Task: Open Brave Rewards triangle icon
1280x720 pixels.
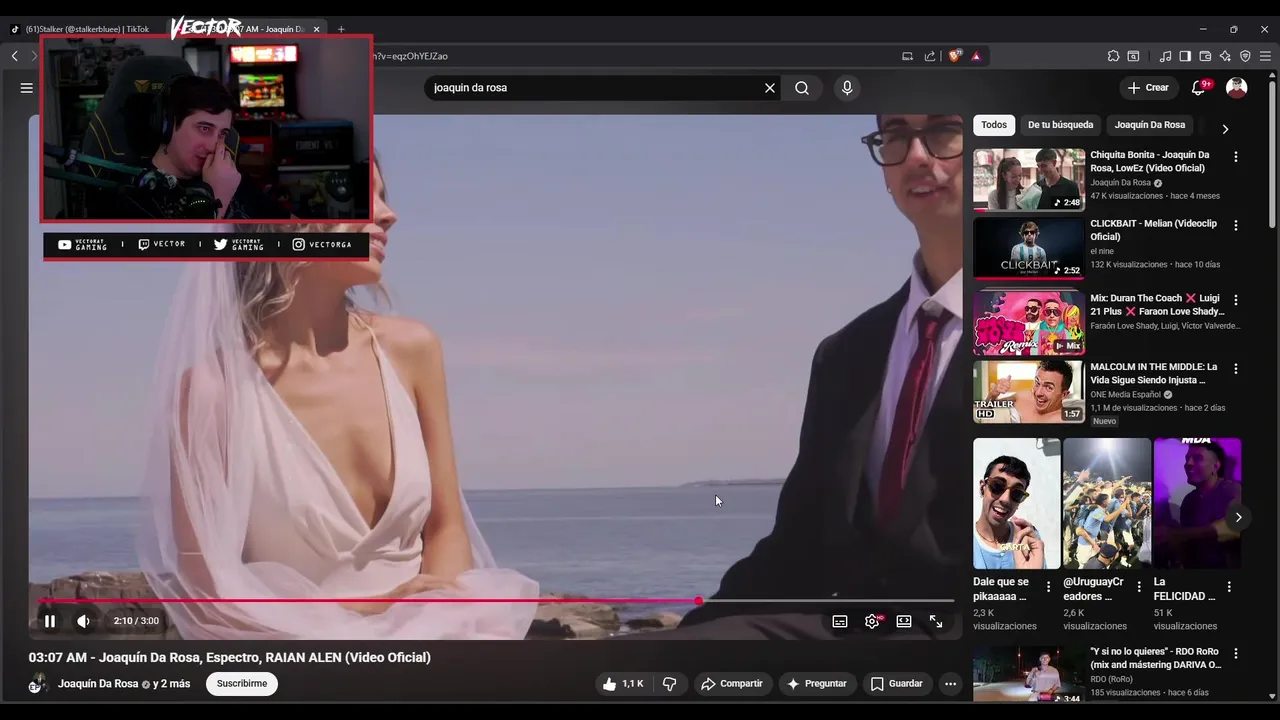Action: pos(976,56)
